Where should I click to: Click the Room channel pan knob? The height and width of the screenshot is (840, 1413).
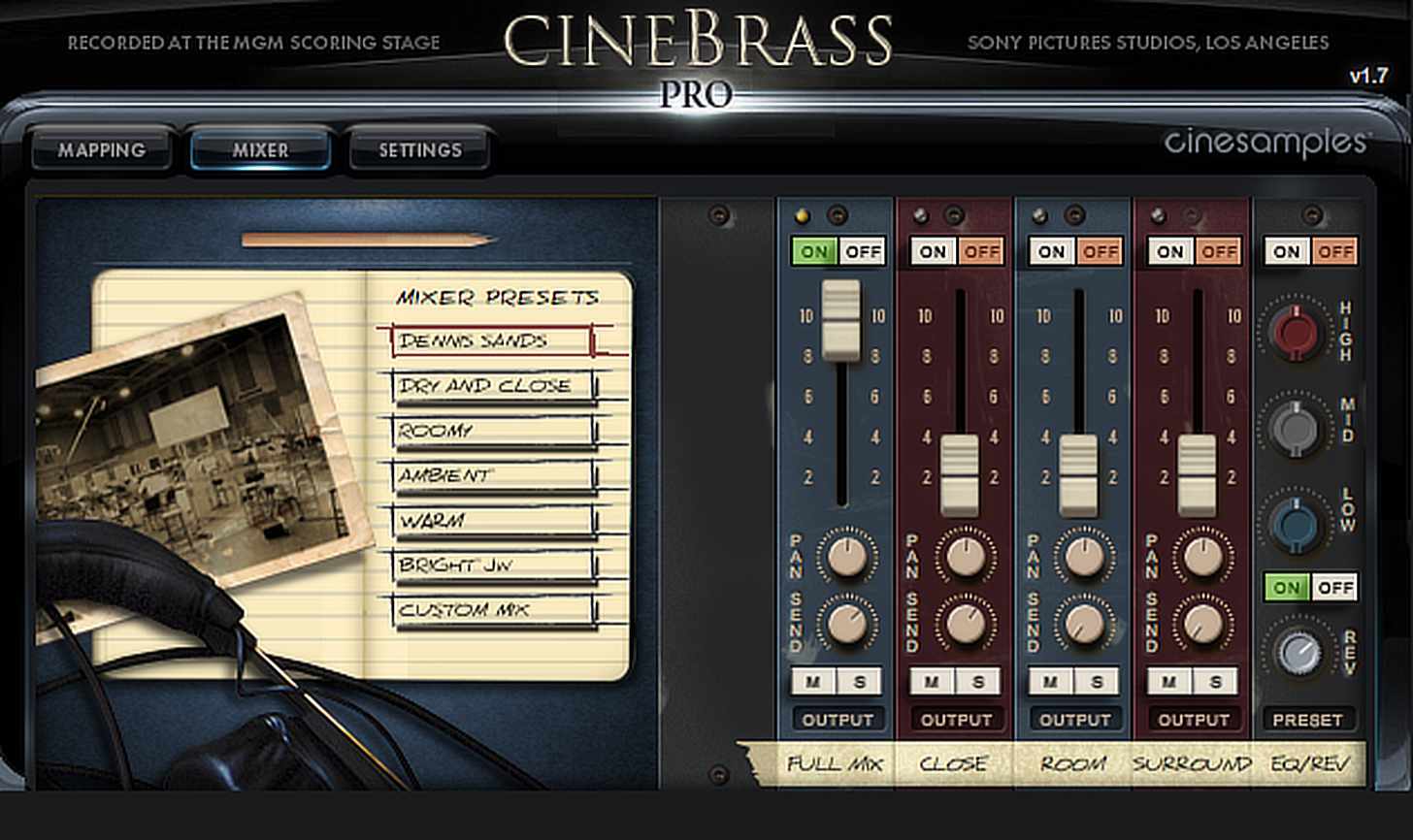pos(1084,557)
